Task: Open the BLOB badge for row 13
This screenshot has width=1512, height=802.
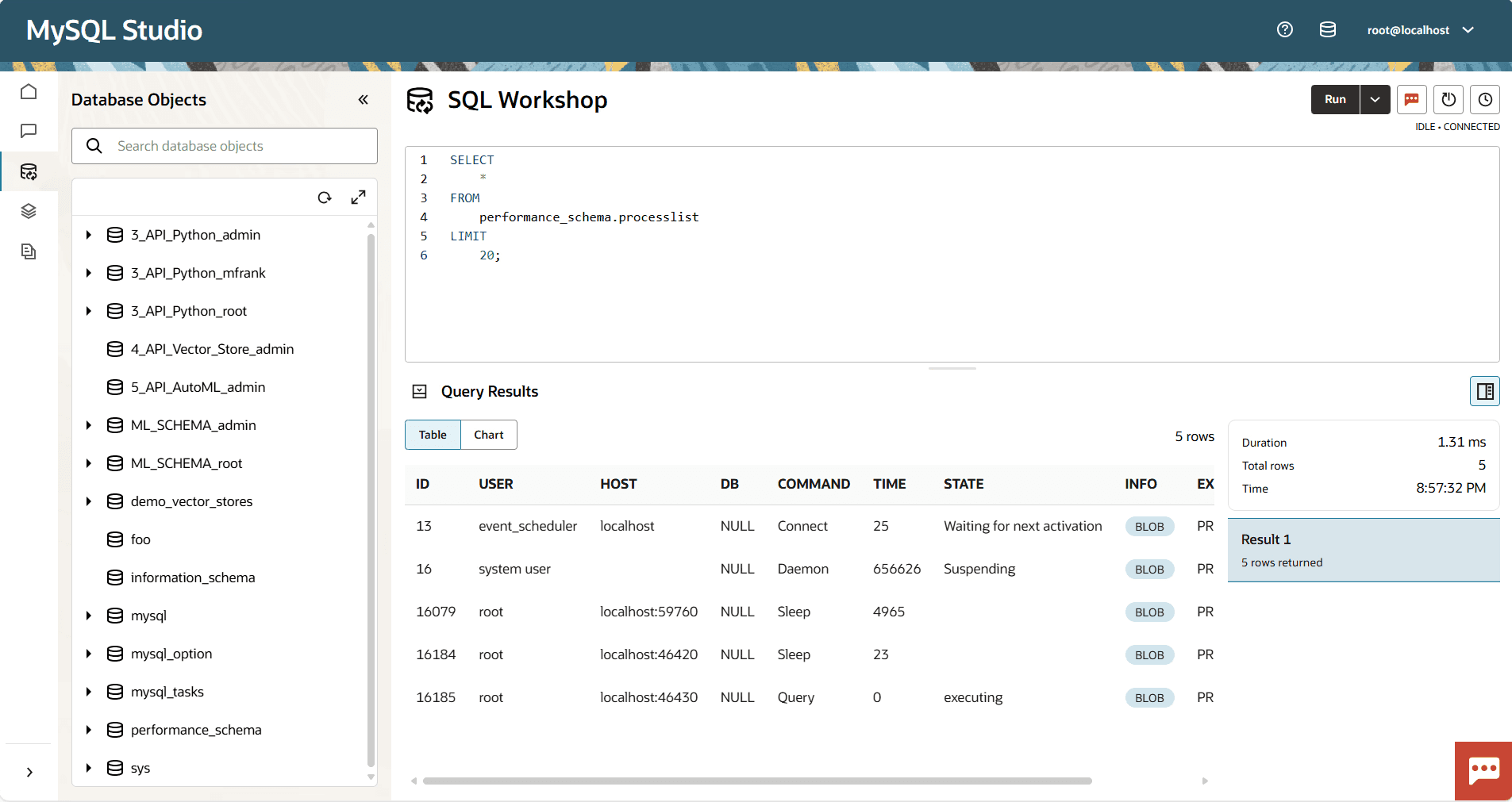Action: coord(1149,527)
